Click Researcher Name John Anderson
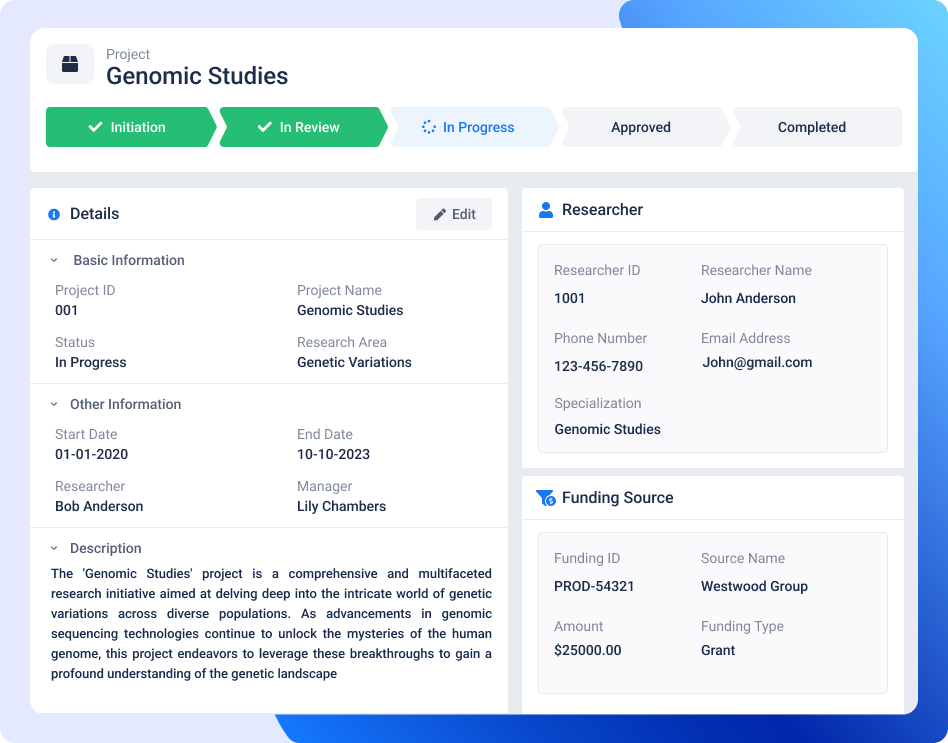The image size is (948, 743). [x=748, y=298]
